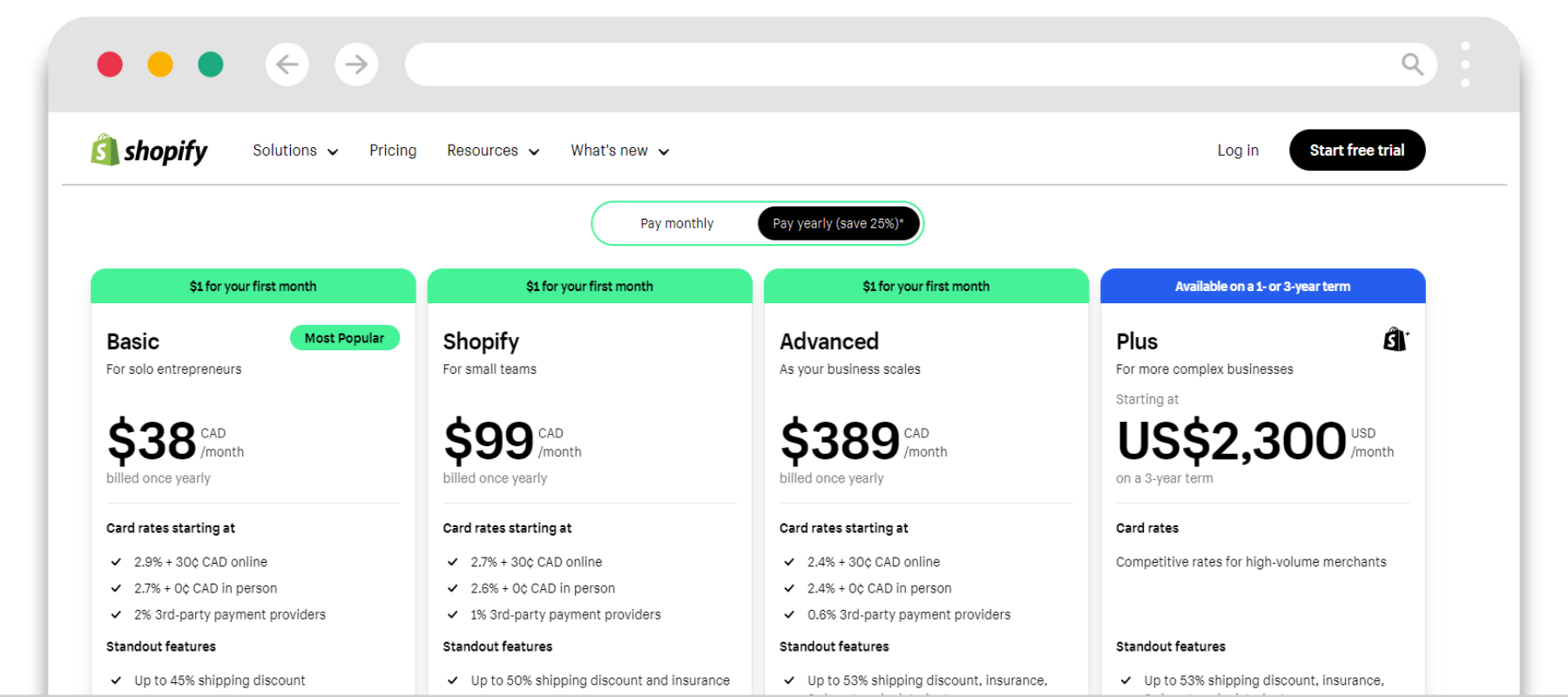The height and width of the screenshot is (697, 1568).
Task: Click the shopify wordmark text
Action: (166, 152)
